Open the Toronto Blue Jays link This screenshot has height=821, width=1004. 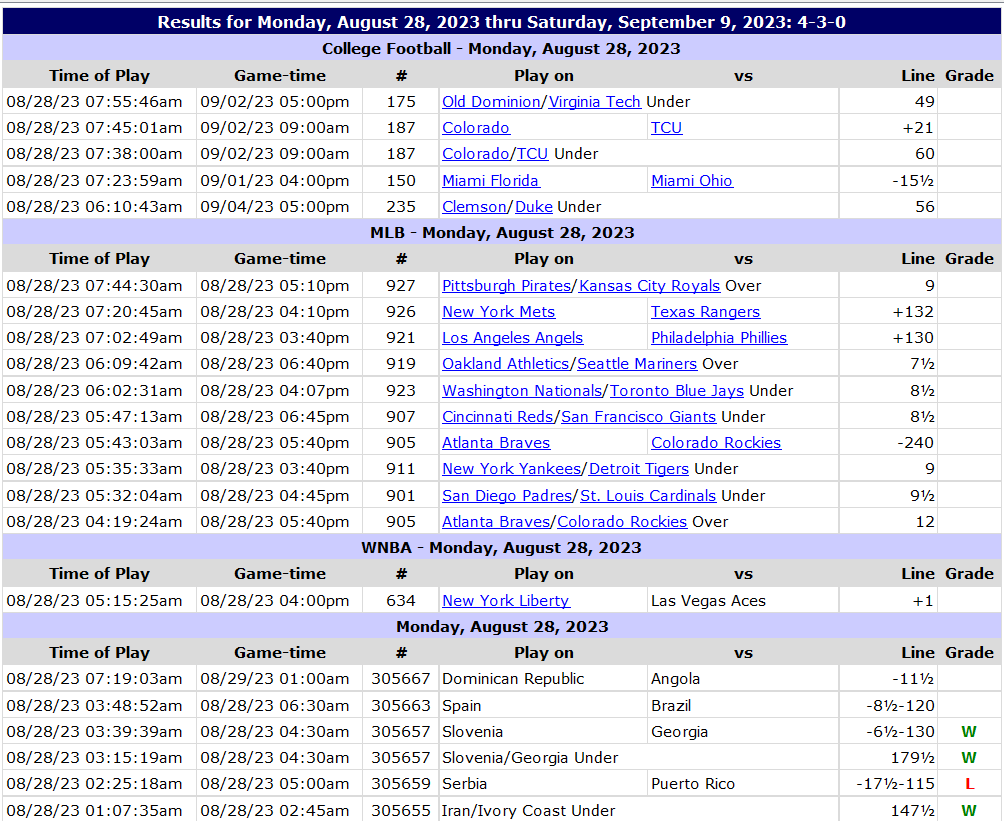click(677, 391)
